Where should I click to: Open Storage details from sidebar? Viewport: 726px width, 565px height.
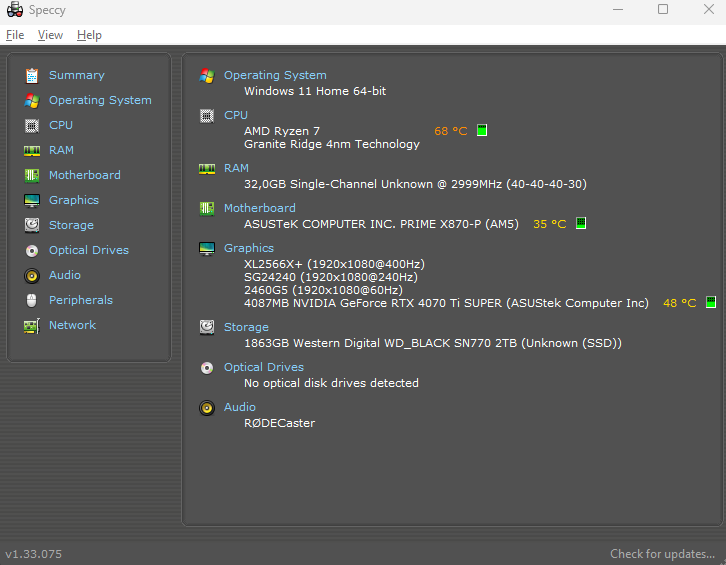click(x=71, y=225)
